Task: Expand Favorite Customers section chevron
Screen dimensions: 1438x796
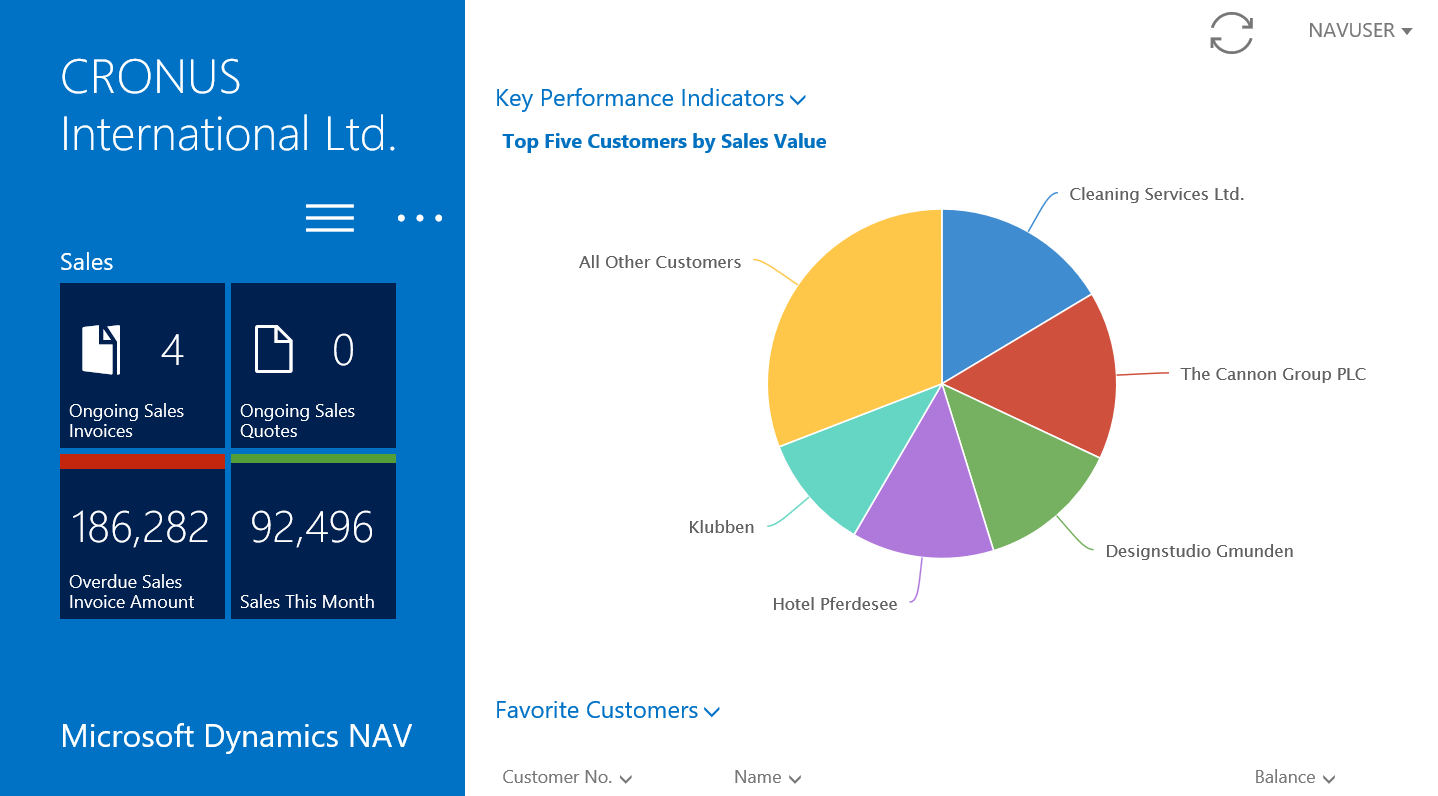Action: tap(712, 712)
